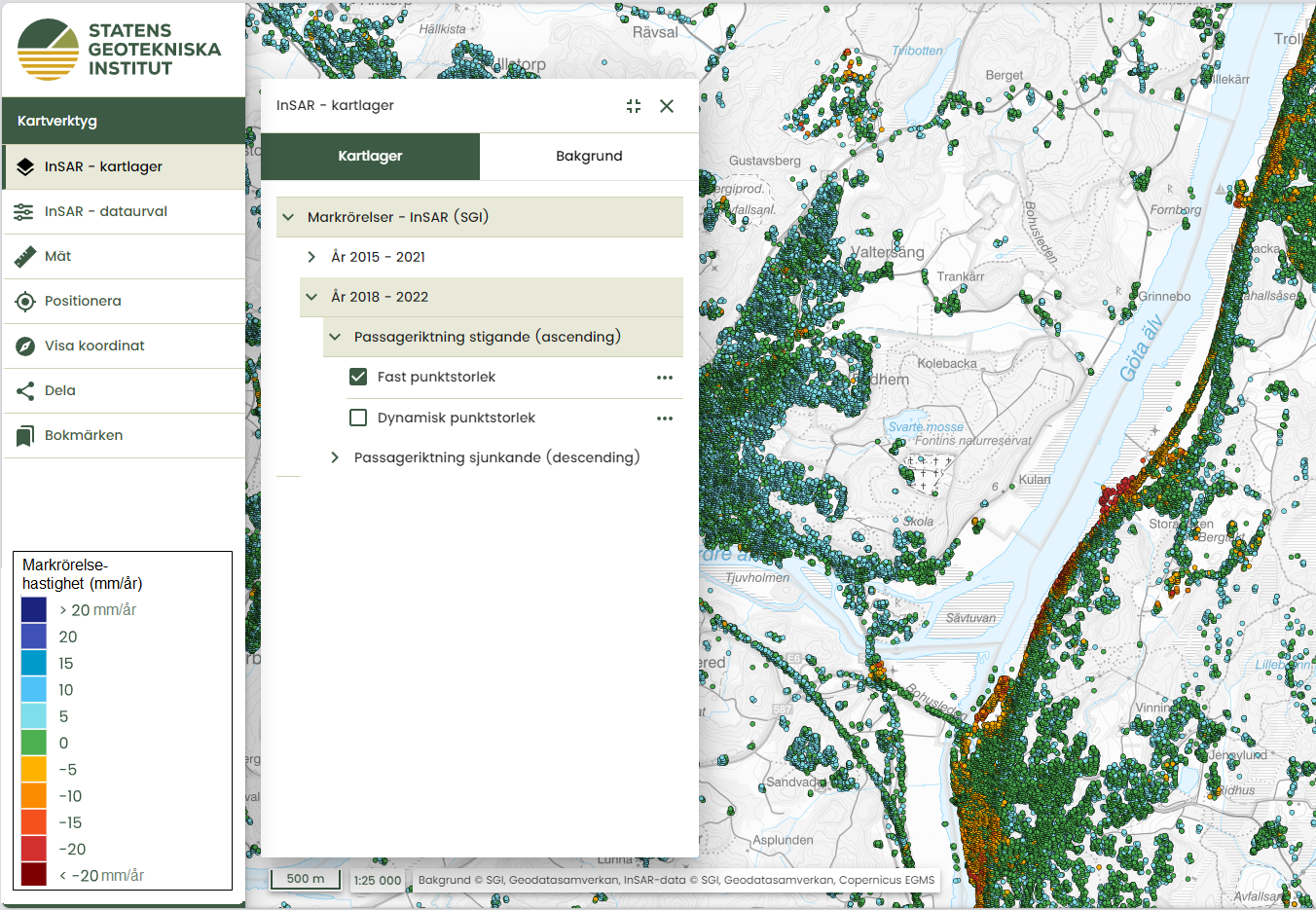Click the Positionera crosshair icon
The height and width of the screenshot is (910, 1316).
tap(25, 302)
